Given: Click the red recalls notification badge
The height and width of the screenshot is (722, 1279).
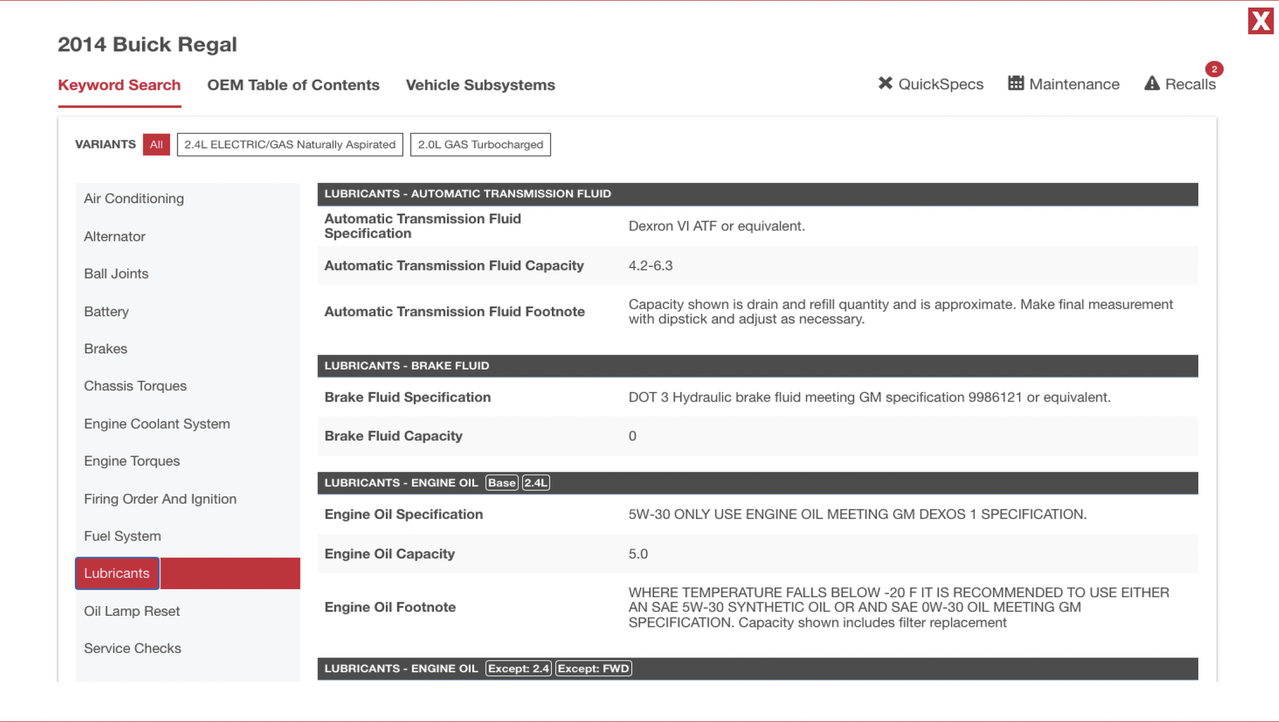Looking at the screenshot, I should pyautogui.click(x=1213, y=69).
